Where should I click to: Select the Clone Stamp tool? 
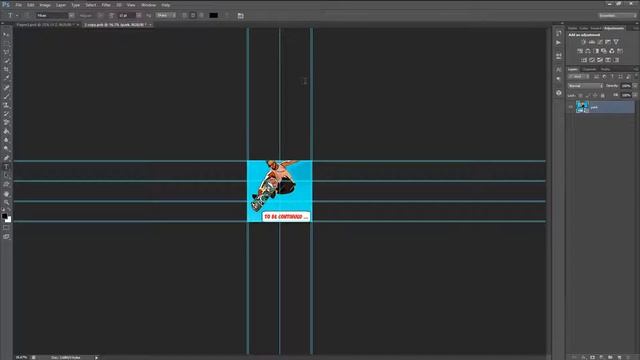(x=6, y=105)
